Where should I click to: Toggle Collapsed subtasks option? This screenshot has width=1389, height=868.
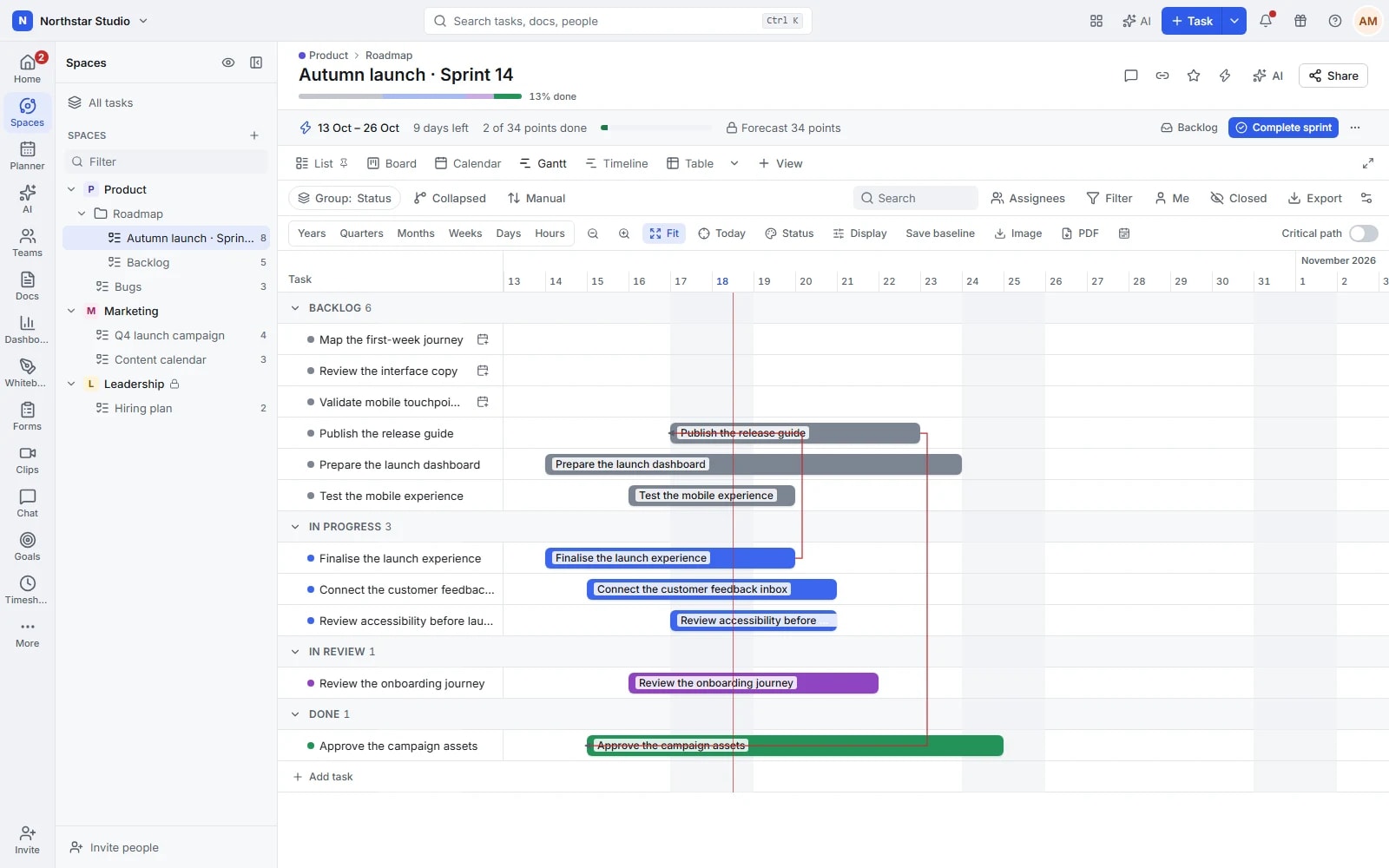[x=450, y=198]
